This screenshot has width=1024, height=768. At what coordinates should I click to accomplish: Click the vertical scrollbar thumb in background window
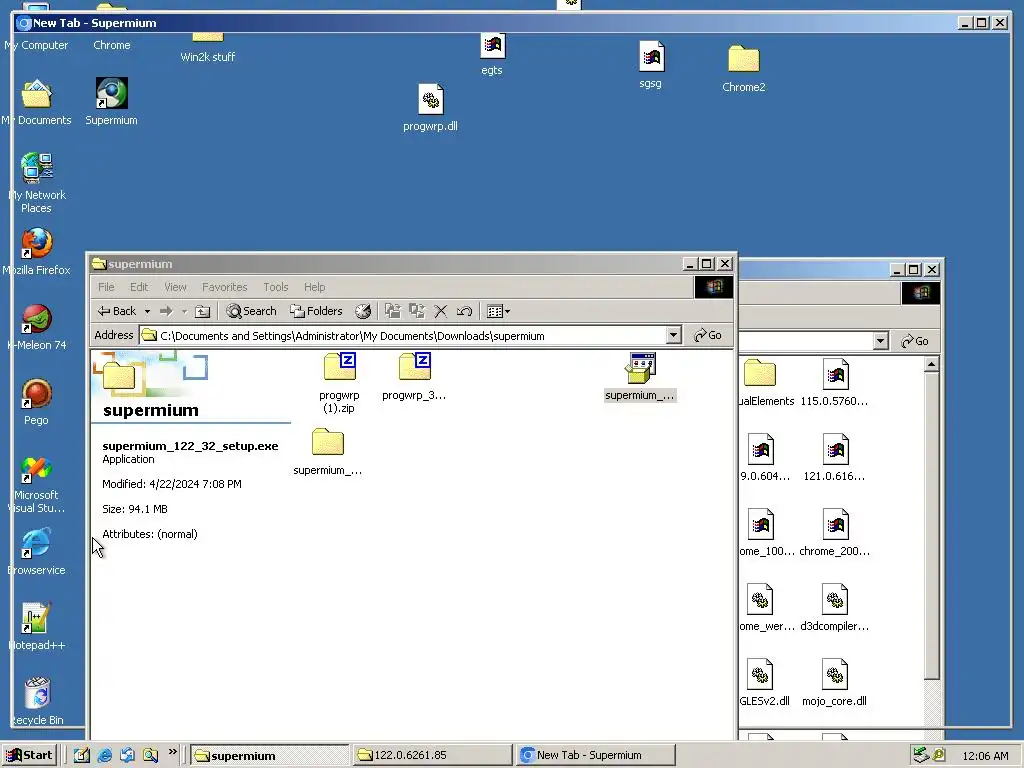pos(932,526)
